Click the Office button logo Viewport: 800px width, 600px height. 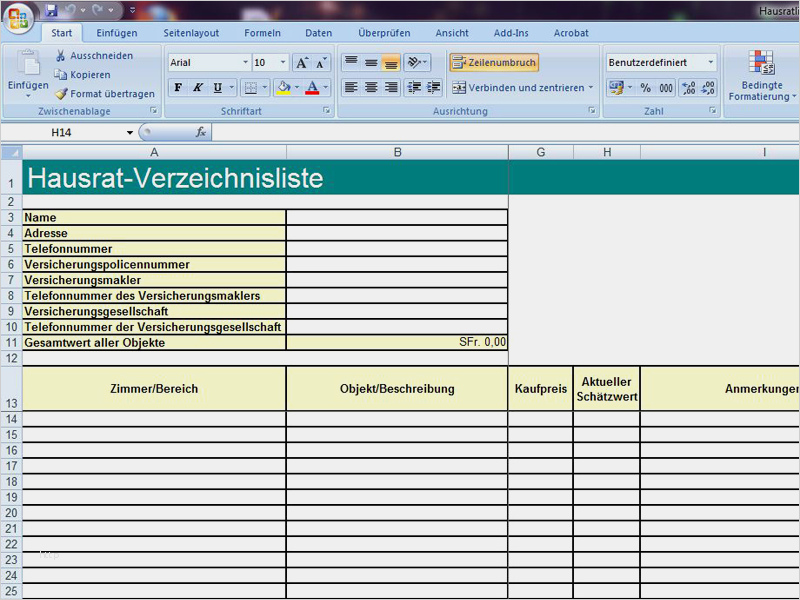click(18, 20)
